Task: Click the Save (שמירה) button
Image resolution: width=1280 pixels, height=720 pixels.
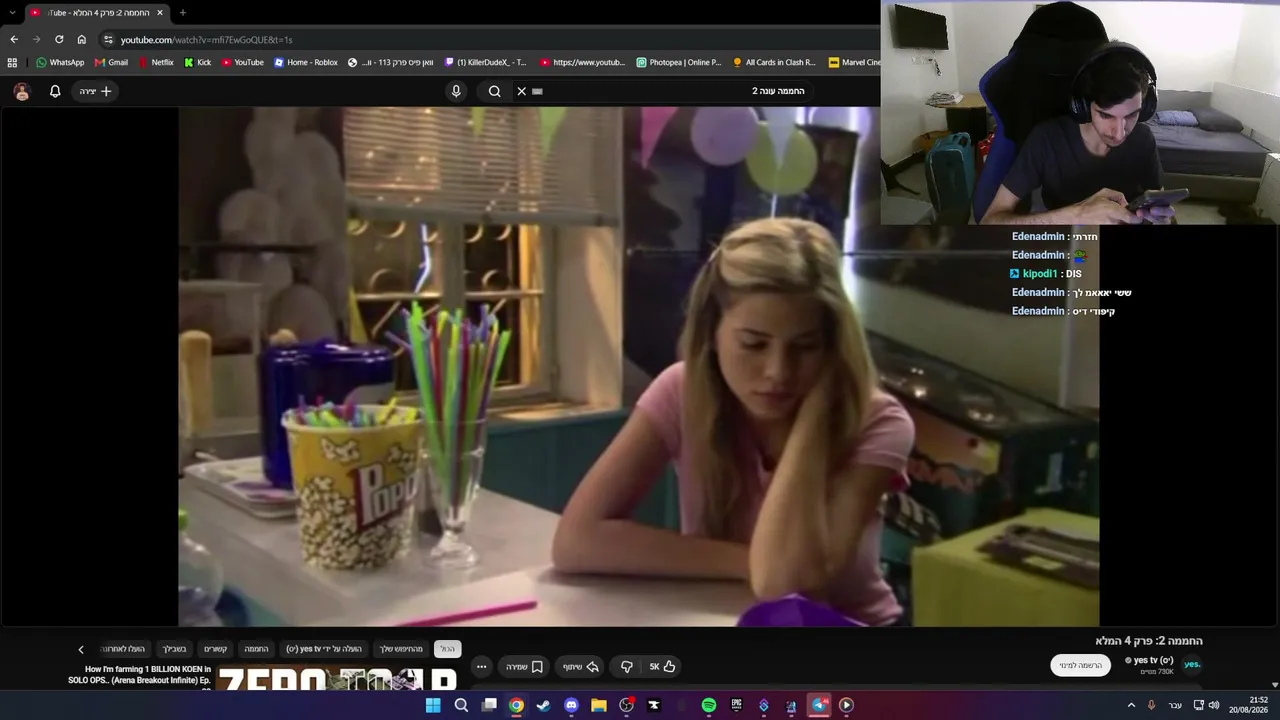Action: coord(524,667)
